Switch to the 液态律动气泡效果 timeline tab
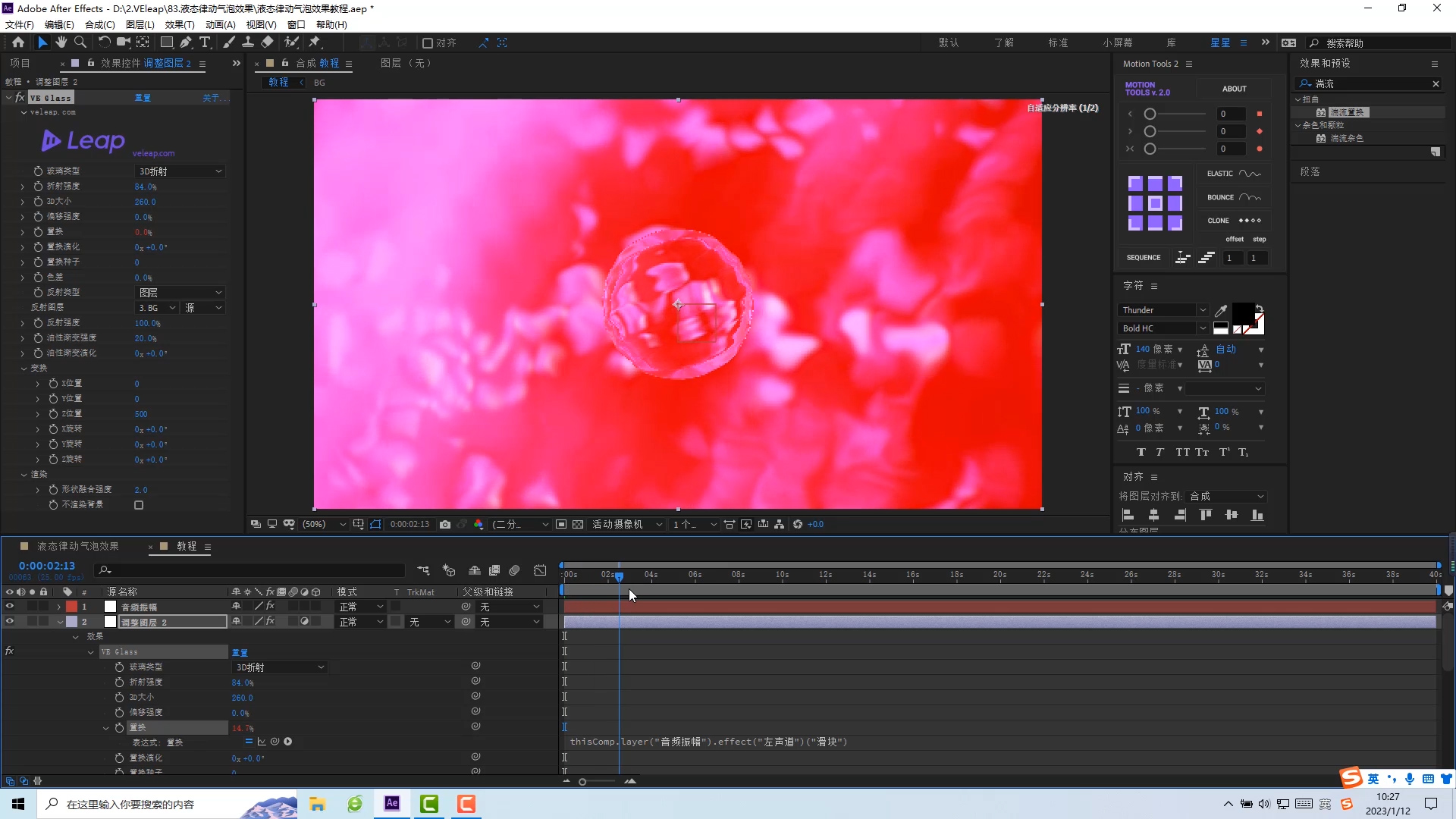 [78, 546]
